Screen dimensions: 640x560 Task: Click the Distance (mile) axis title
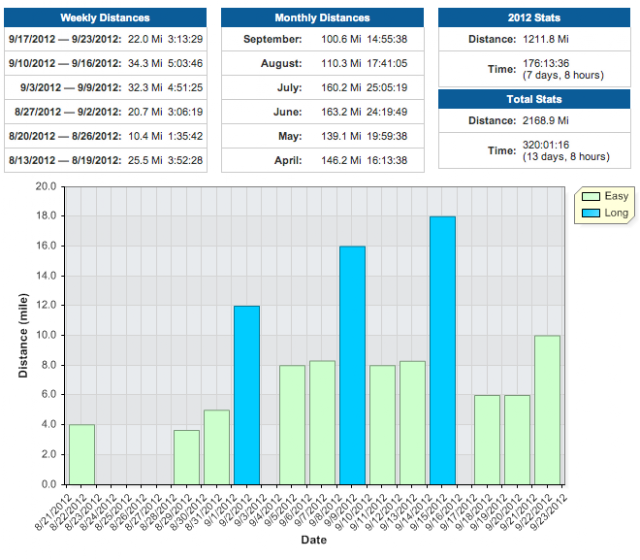click(23, 336)
